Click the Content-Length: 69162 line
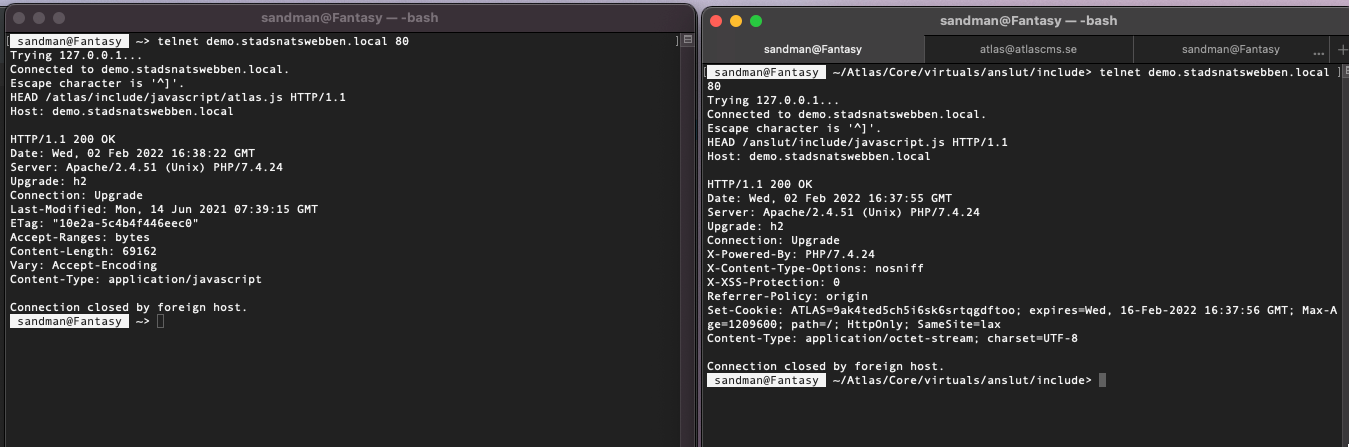This screenshot has height=447, width=1349. 82,251
